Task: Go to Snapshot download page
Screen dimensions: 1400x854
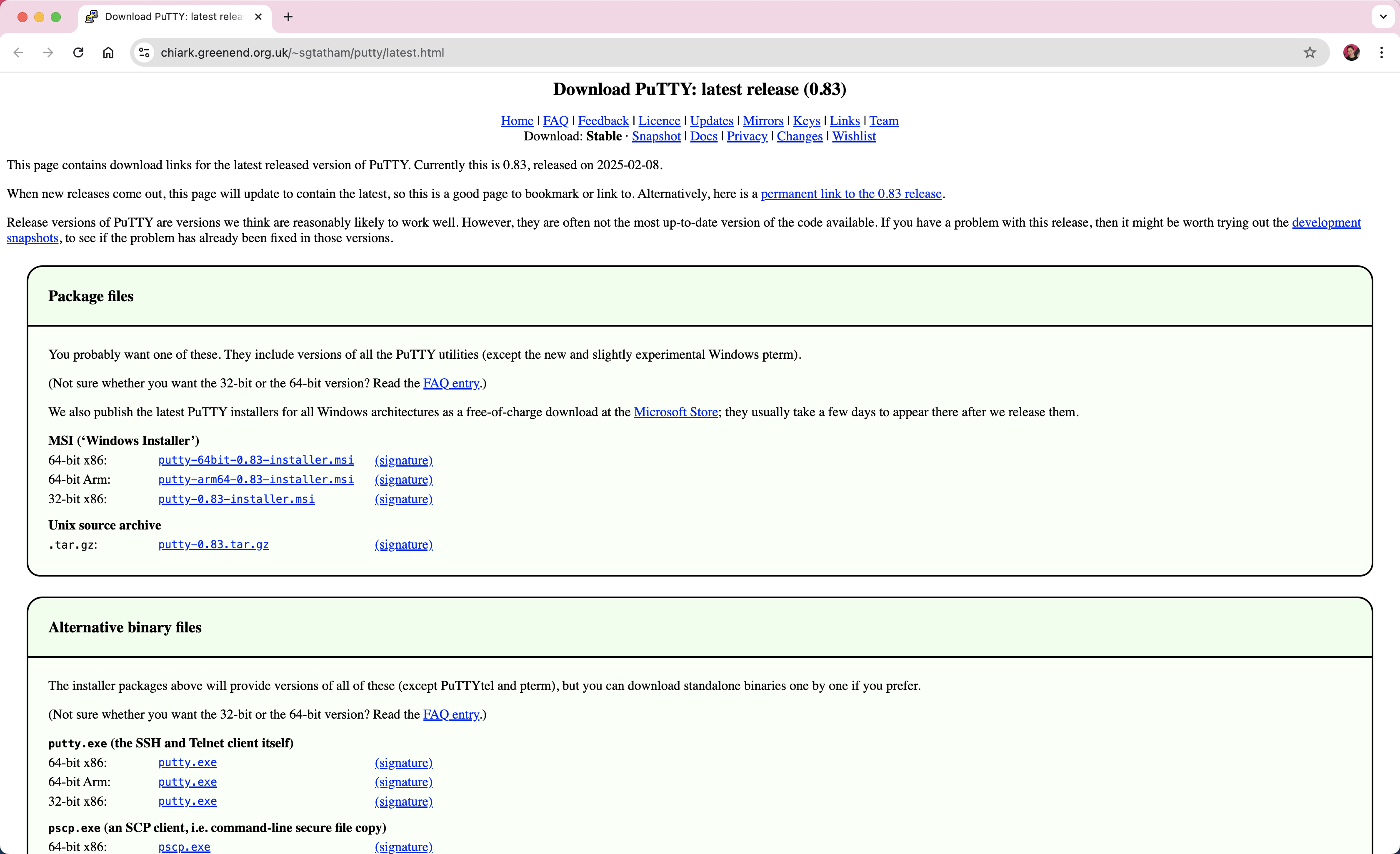Action: (x=656, y=136)
